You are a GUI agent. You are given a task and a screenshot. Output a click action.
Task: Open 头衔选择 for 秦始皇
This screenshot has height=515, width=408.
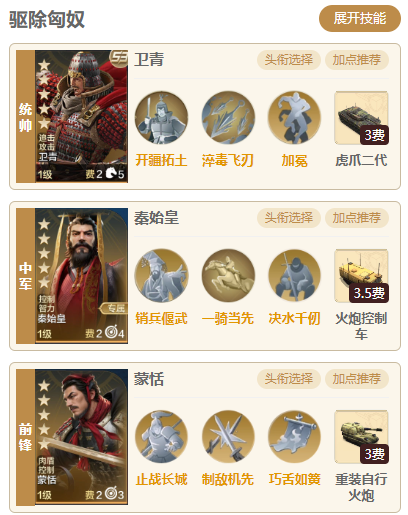pos(289,218)
